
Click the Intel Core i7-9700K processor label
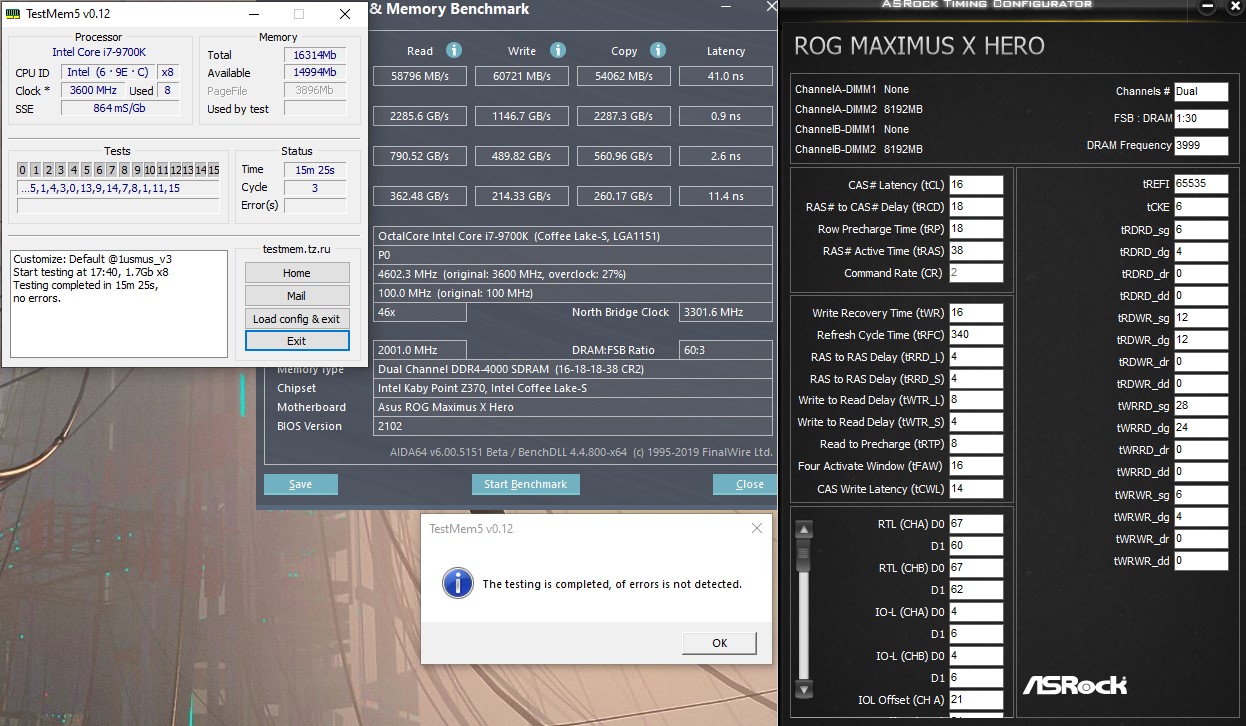point(99,52)
